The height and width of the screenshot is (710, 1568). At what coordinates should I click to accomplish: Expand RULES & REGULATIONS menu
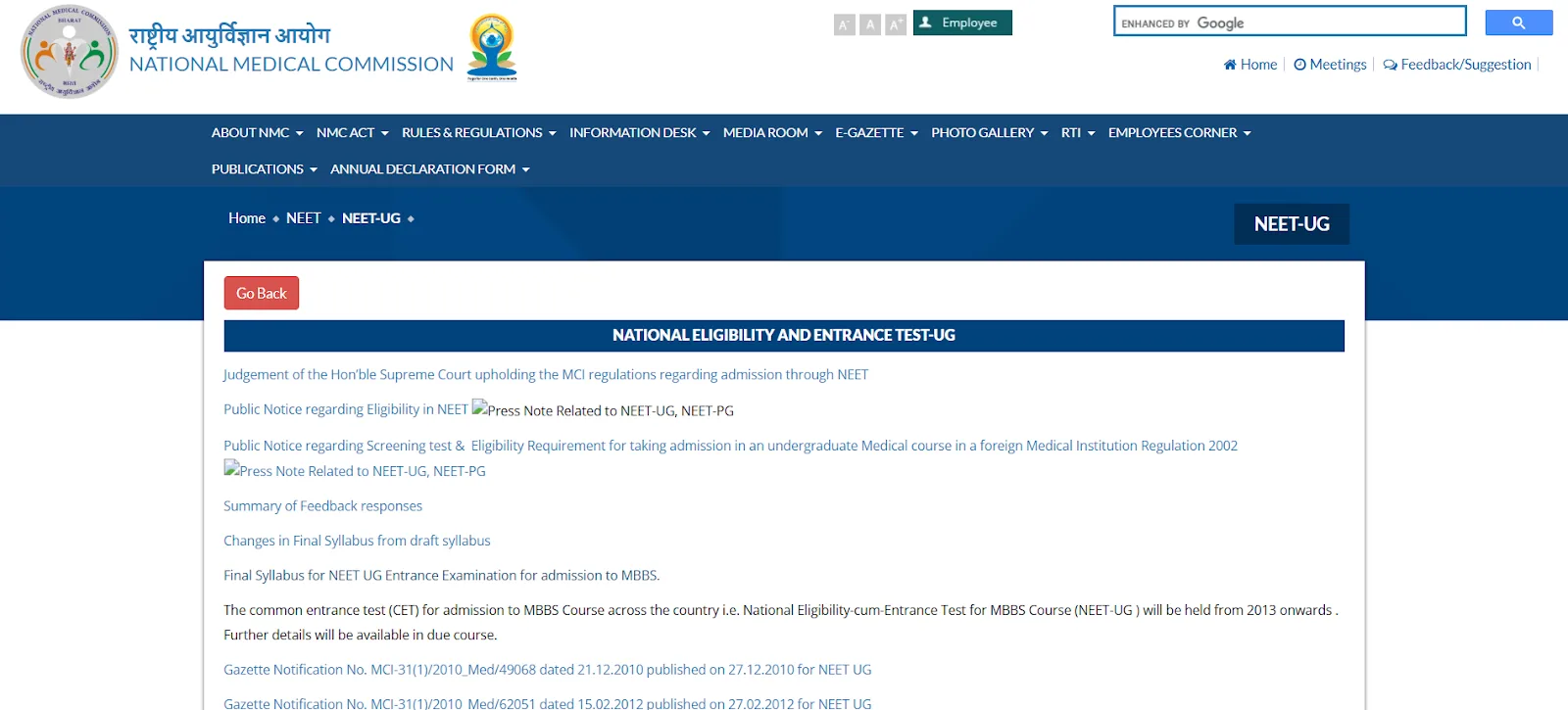tap(479, 133)
